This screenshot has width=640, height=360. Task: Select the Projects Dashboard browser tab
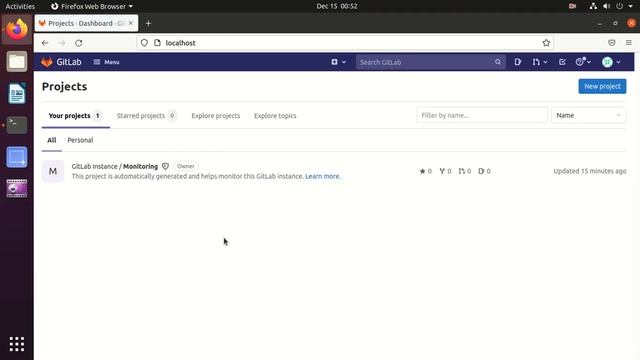coord(86,23)
